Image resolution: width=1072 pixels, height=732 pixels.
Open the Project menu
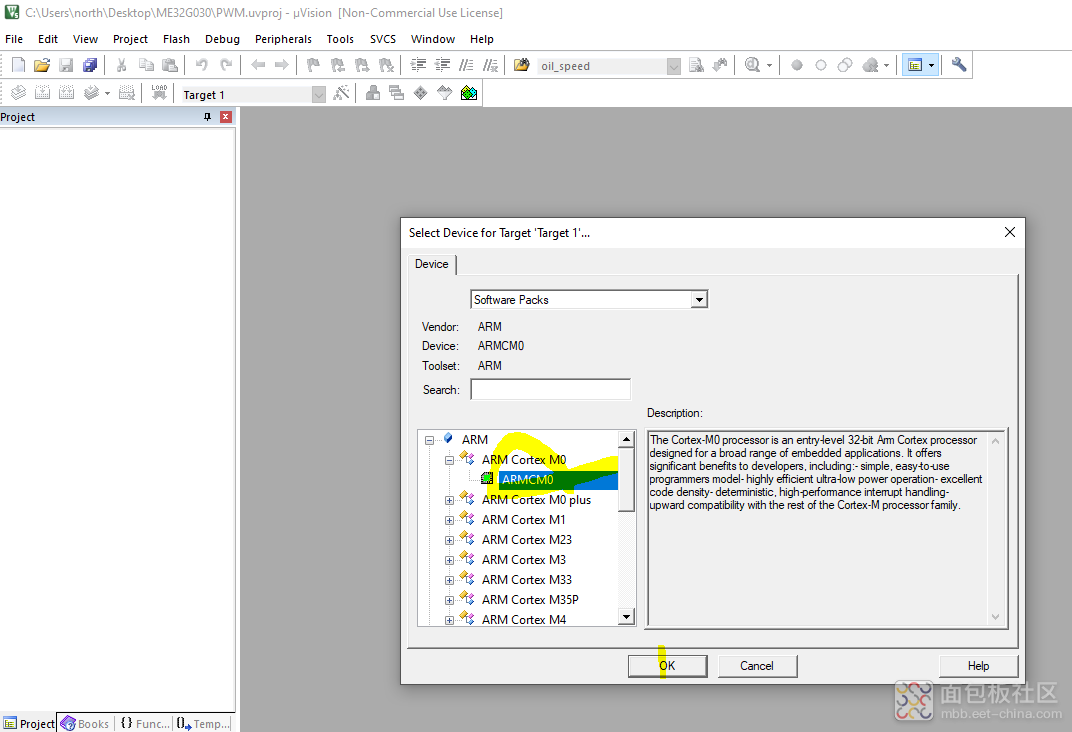click(130, 39)
